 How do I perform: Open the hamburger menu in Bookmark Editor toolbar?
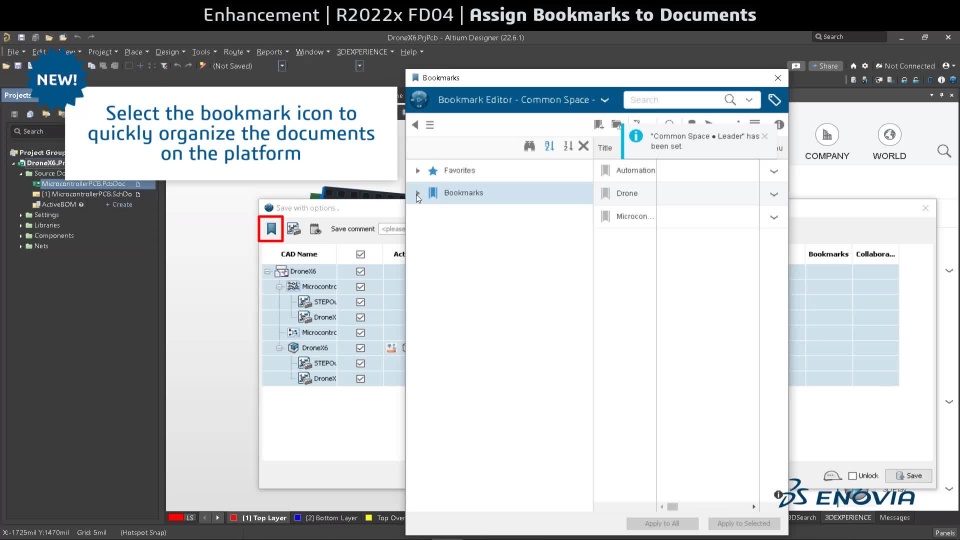tap(430, 125)
